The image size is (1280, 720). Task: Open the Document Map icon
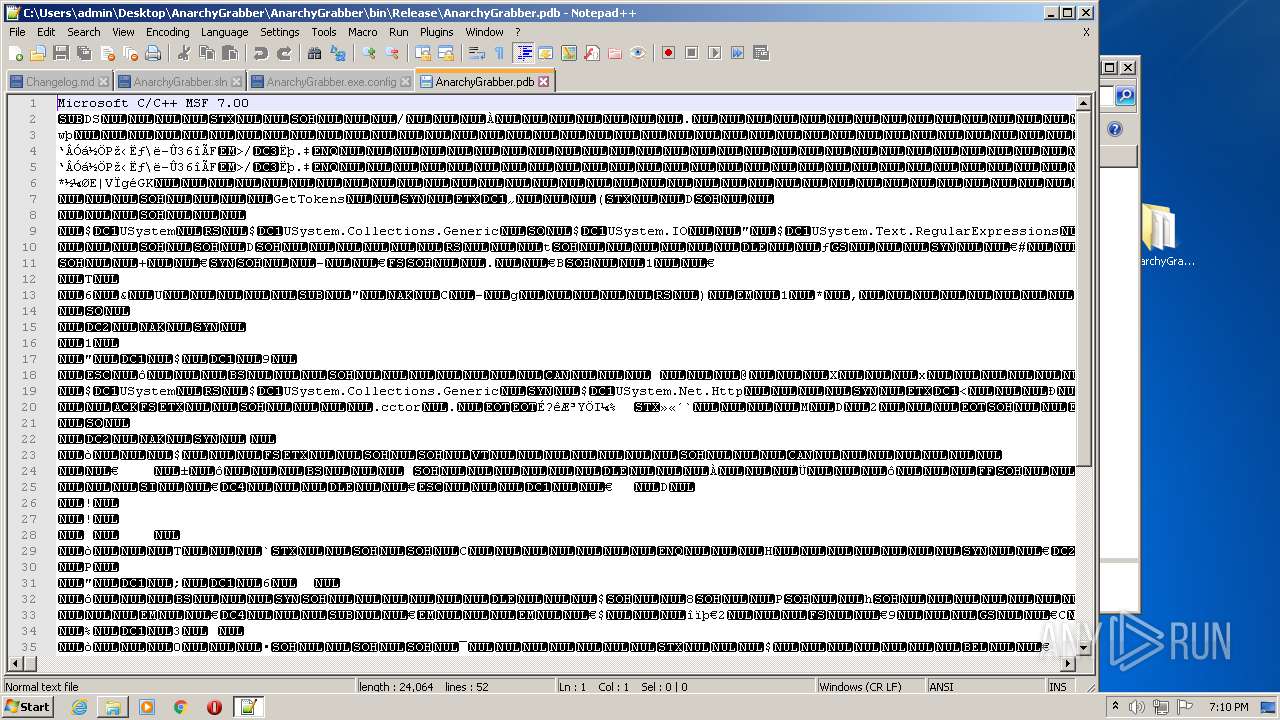tap(569, 53)
